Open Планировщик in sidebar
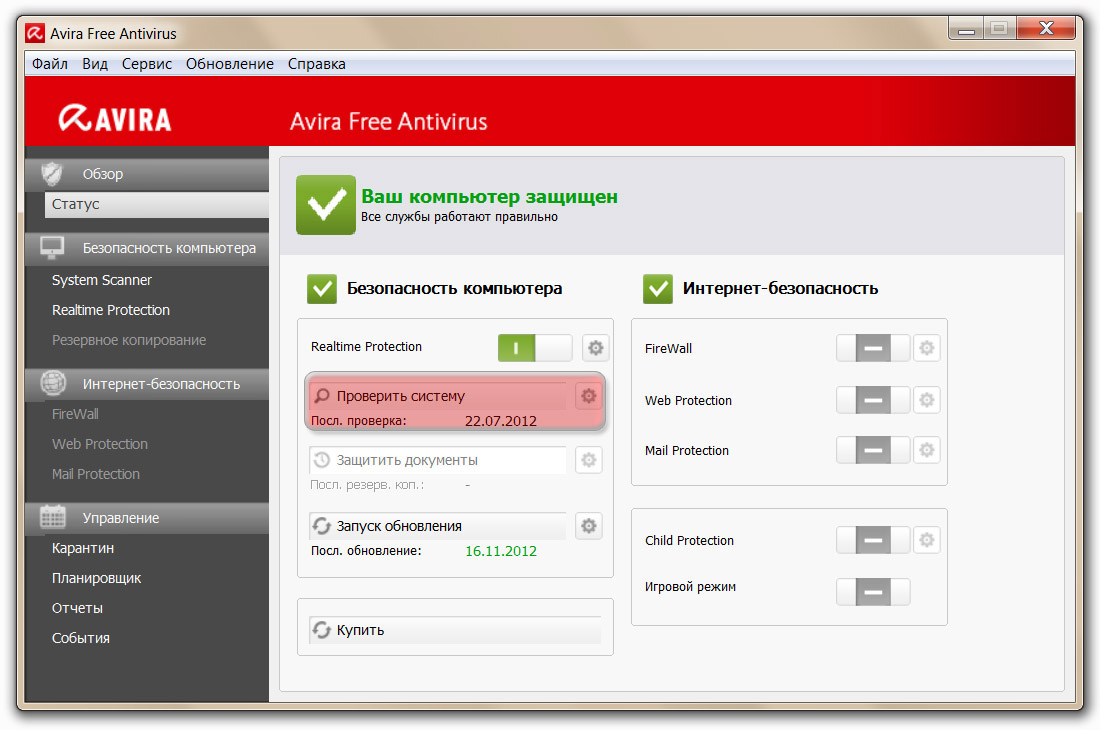The image size is (1100, 730). click(96, 578)
